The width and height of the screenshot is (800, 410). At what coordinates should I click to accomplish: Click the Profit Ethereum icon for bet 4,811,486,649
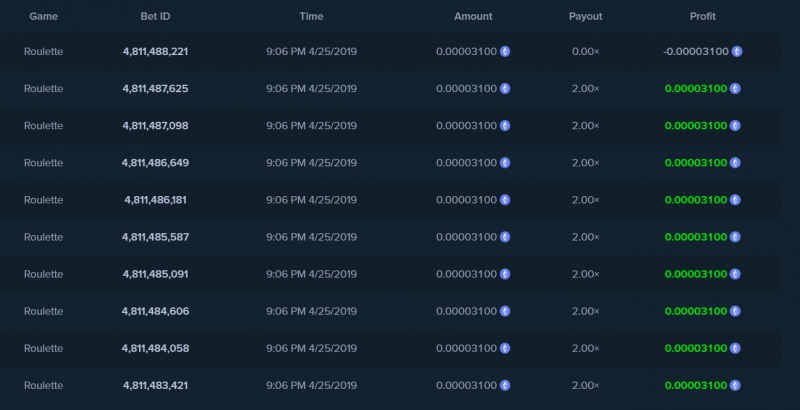coord(735,163)
